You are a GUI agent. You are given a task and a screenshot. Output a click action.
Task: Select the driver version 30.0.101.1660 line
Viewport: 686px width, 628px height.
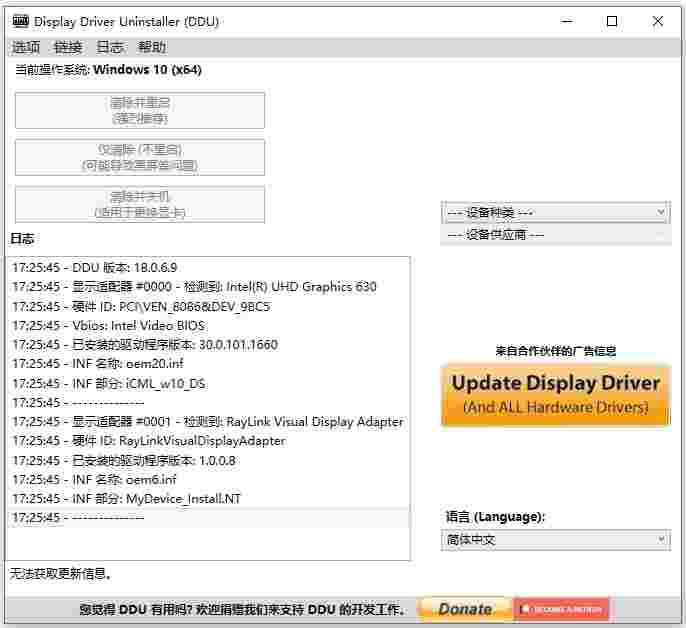click(x=209, y=345)
